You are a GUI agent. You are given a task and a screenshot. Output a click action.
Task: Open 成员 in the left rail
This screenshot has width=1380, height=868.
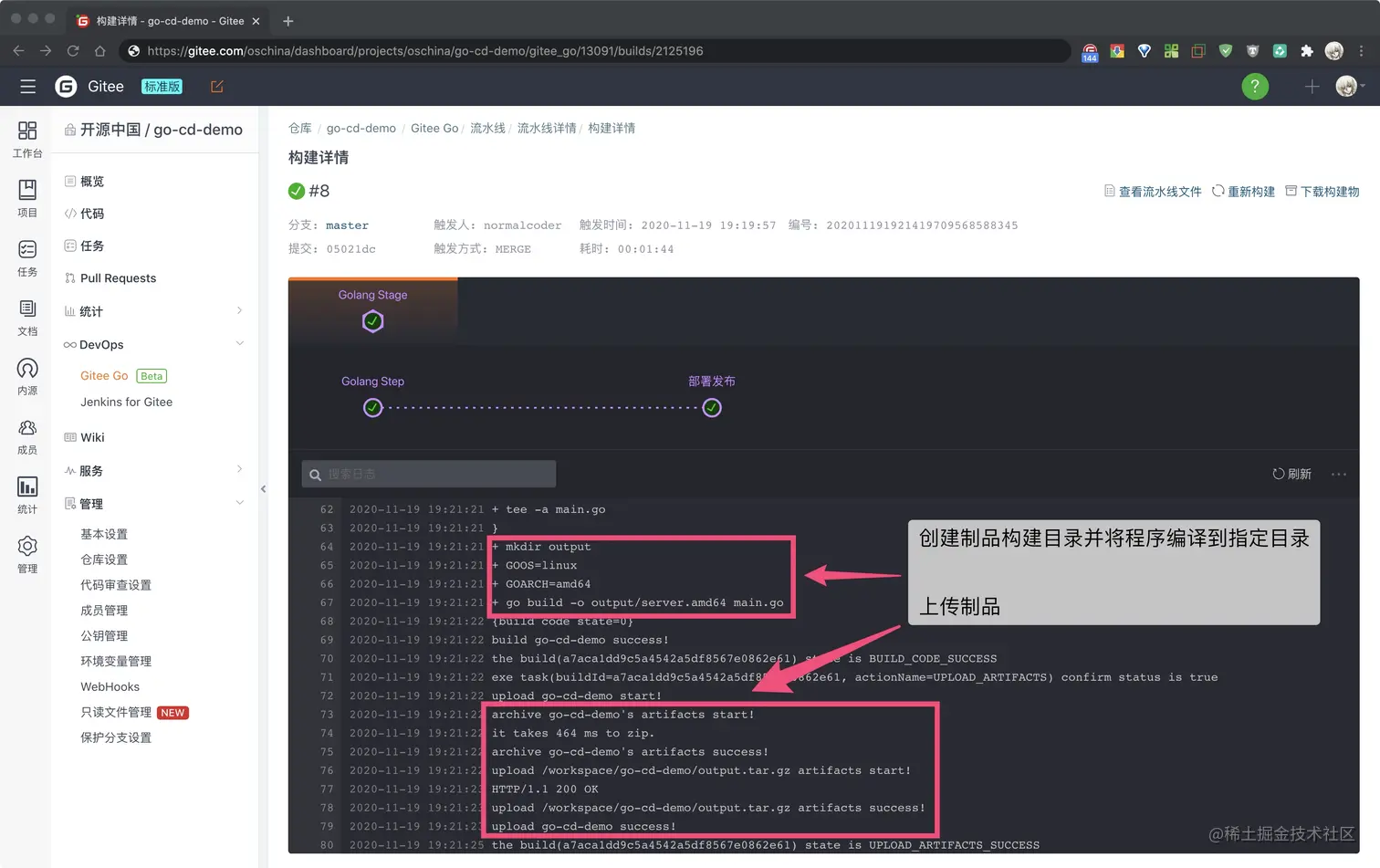tap(27, 435)
